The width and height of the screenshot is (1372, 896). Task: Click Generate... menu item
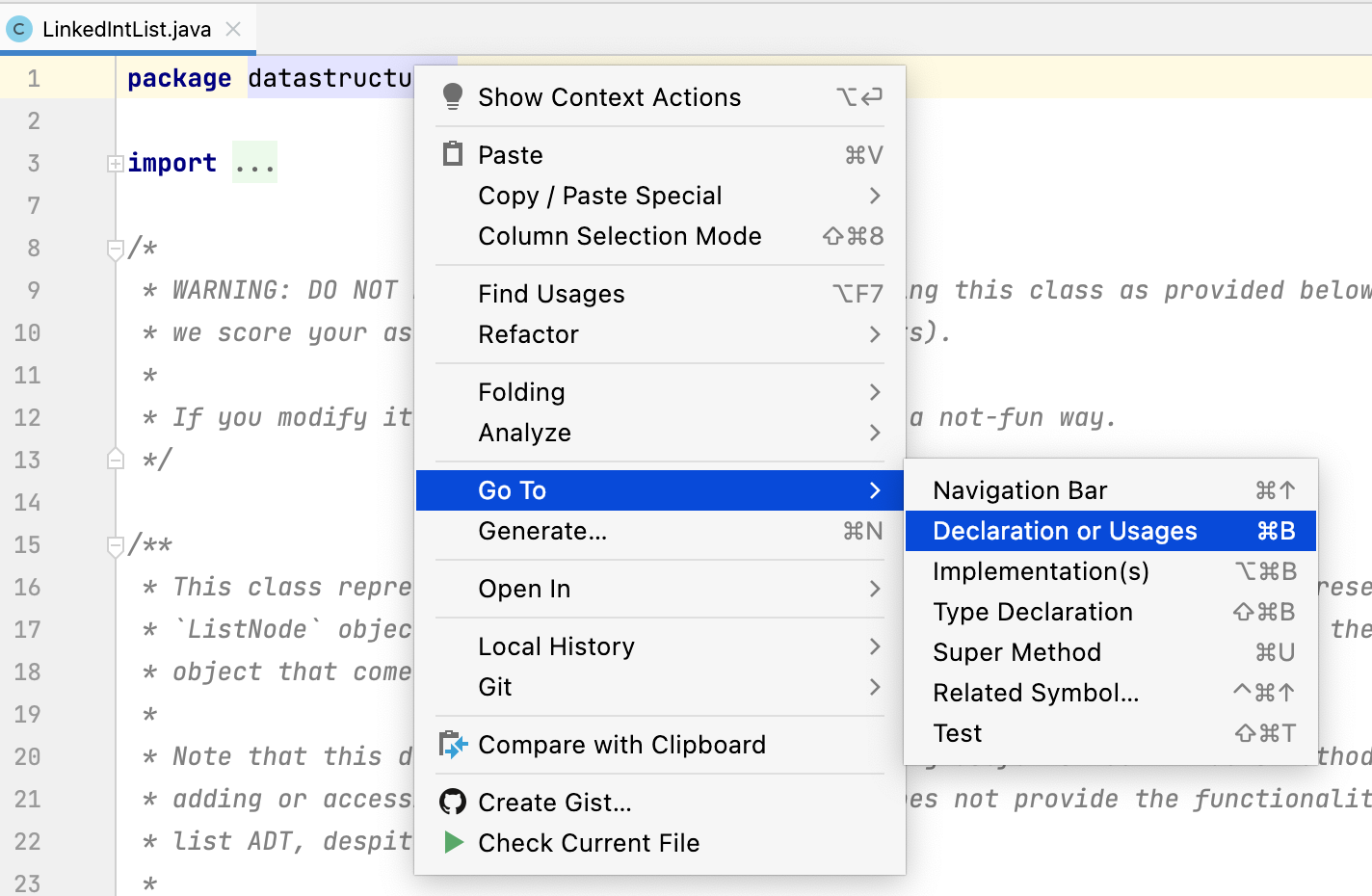[542, 531]
